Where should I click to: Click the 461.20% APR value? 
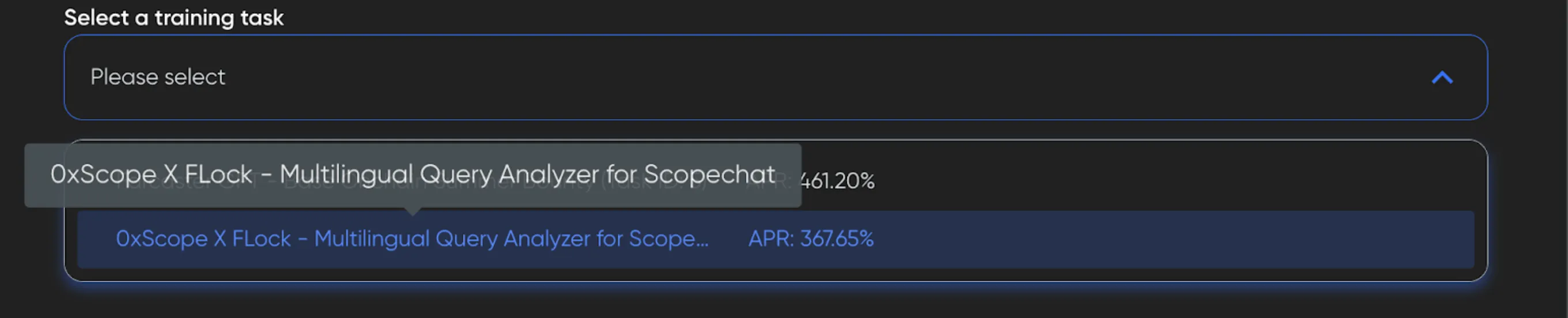837,180
